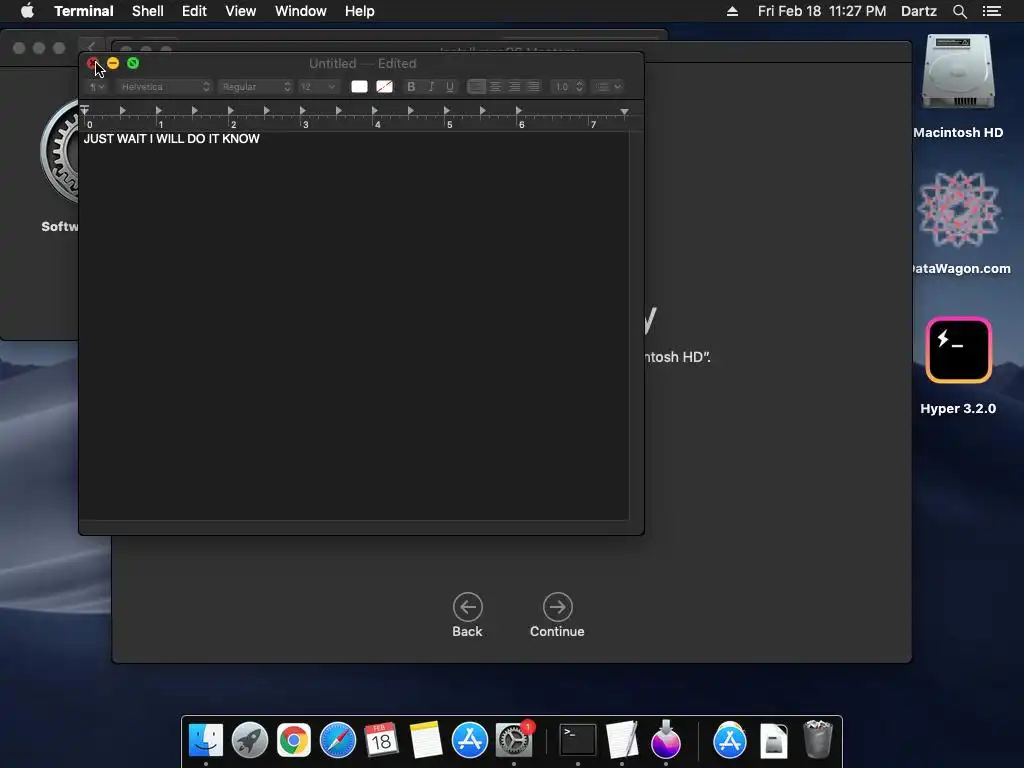The height and width of the screenshot is (768, 1024).
Task: Zoom the Untitled TextEdit window
Action: click(133, 63)
